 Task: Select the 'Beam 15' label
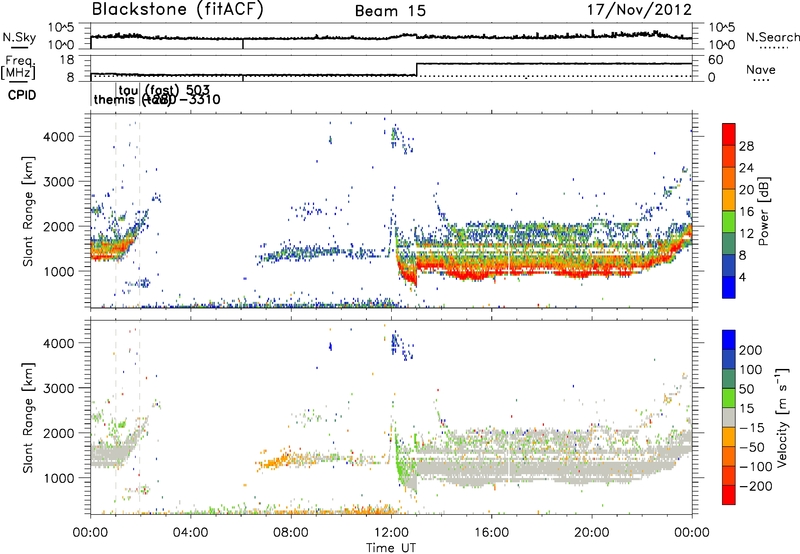click(x=390, y=11)
